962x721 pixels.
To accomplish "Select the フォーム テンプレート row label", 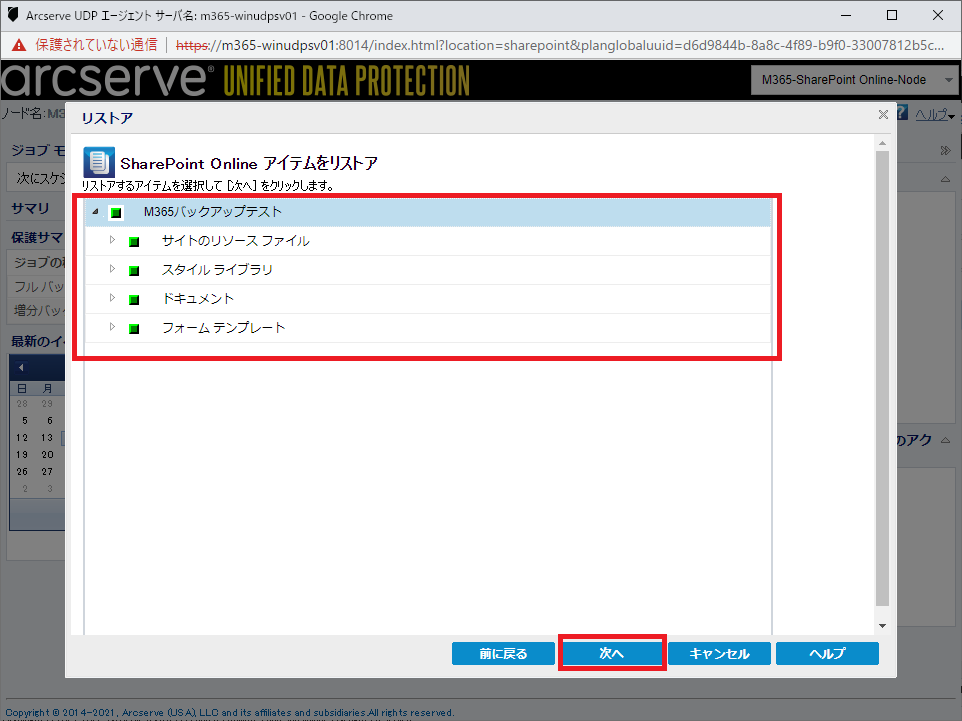I will coord(223,328).
